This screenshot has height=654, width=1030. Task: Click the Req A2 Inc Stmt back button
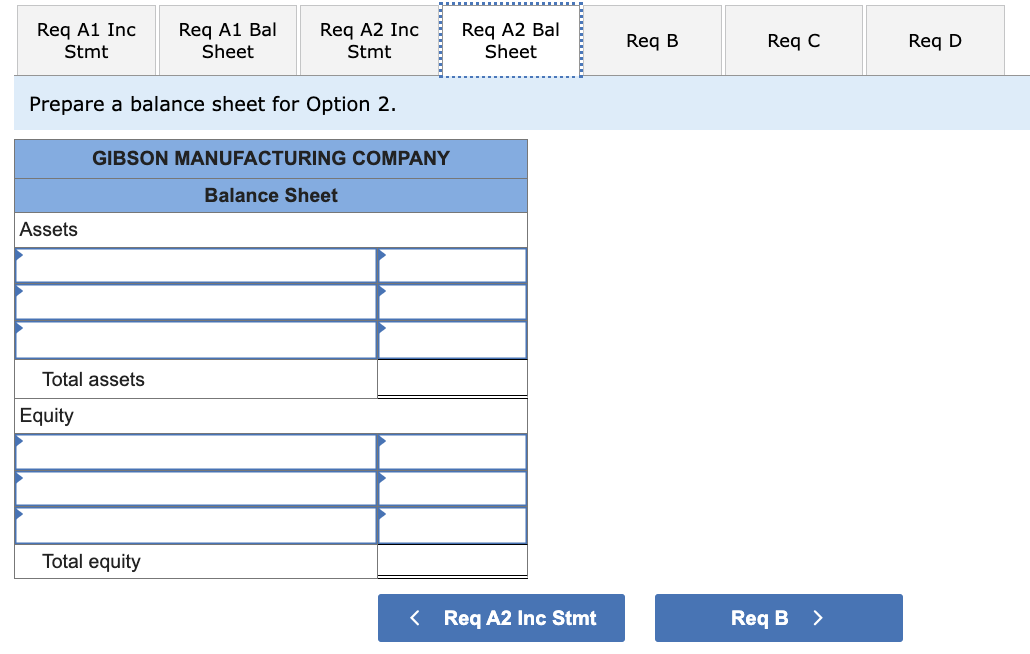pos(500,617)
